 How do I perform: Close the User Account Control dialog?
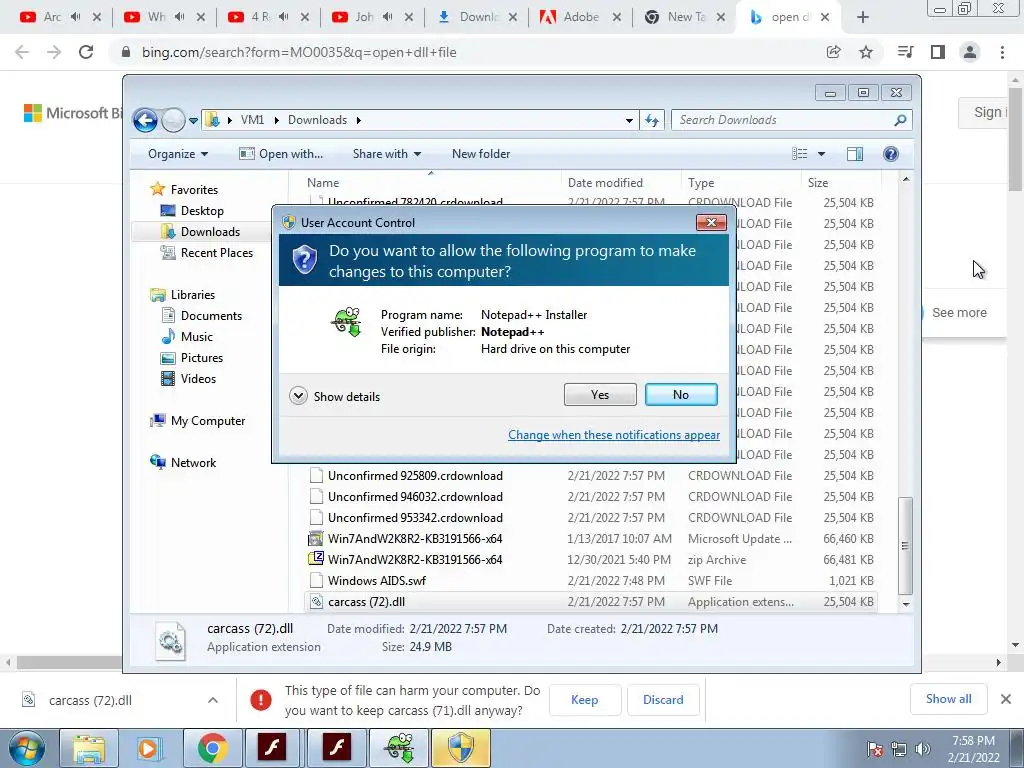(x=711, y=223)
